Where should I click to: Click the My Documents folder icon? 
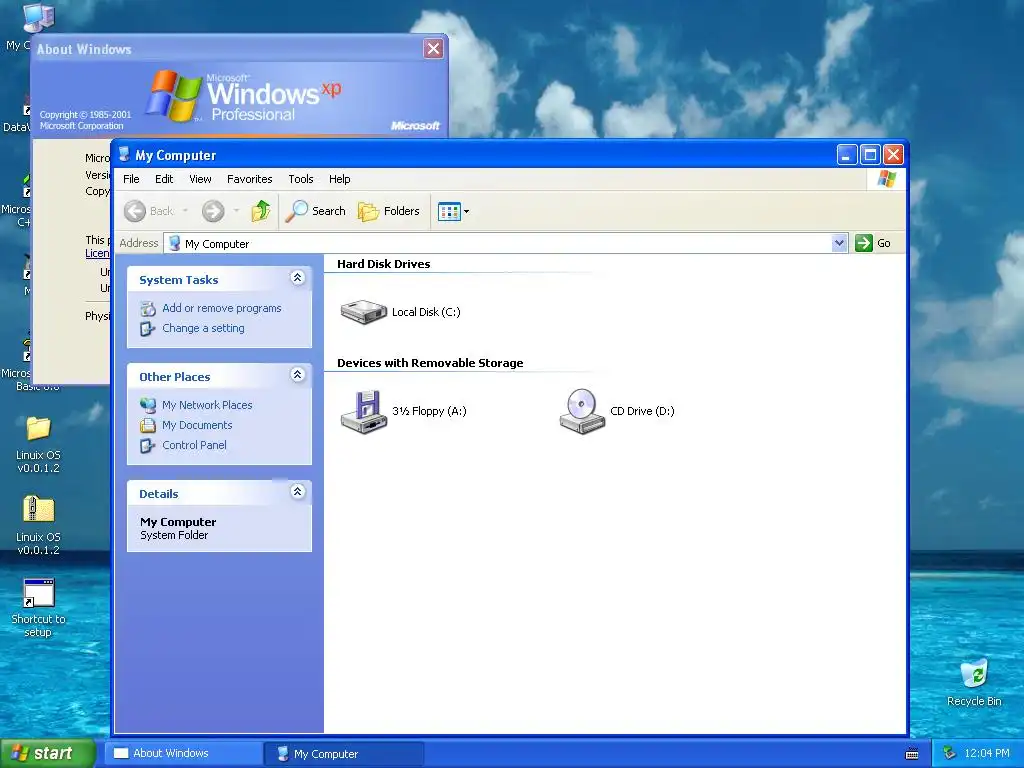pos(148,425)
